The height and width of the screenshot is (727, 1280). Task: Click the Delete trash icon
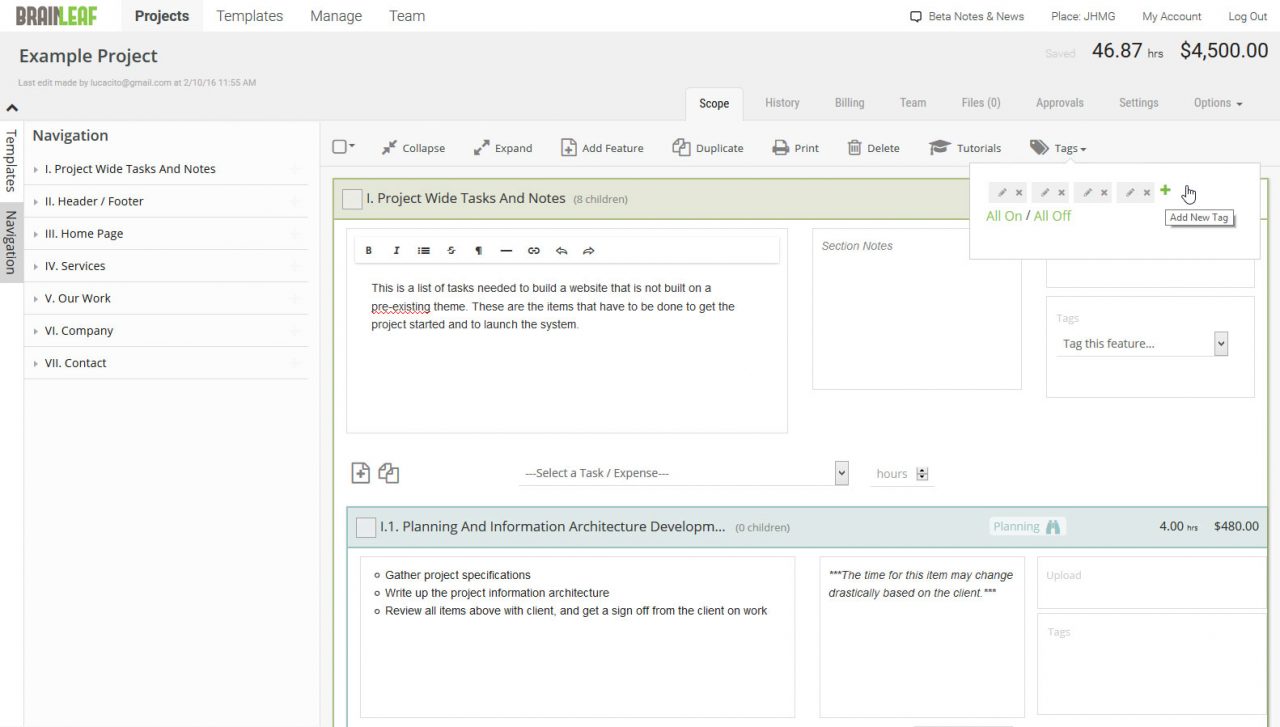[854, 148]
